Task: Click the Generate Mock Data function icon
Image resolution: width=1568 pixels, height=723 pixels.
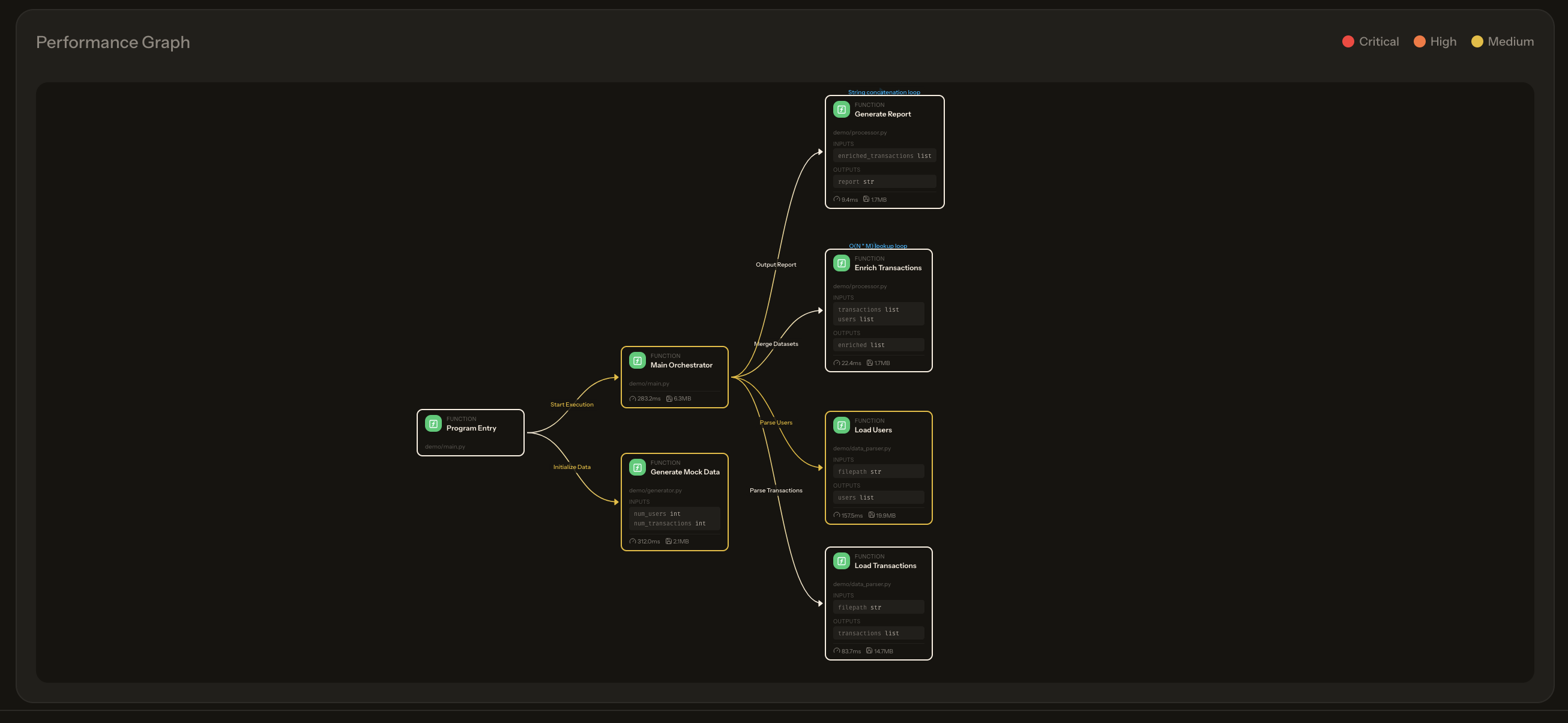Action: (637, 467)
